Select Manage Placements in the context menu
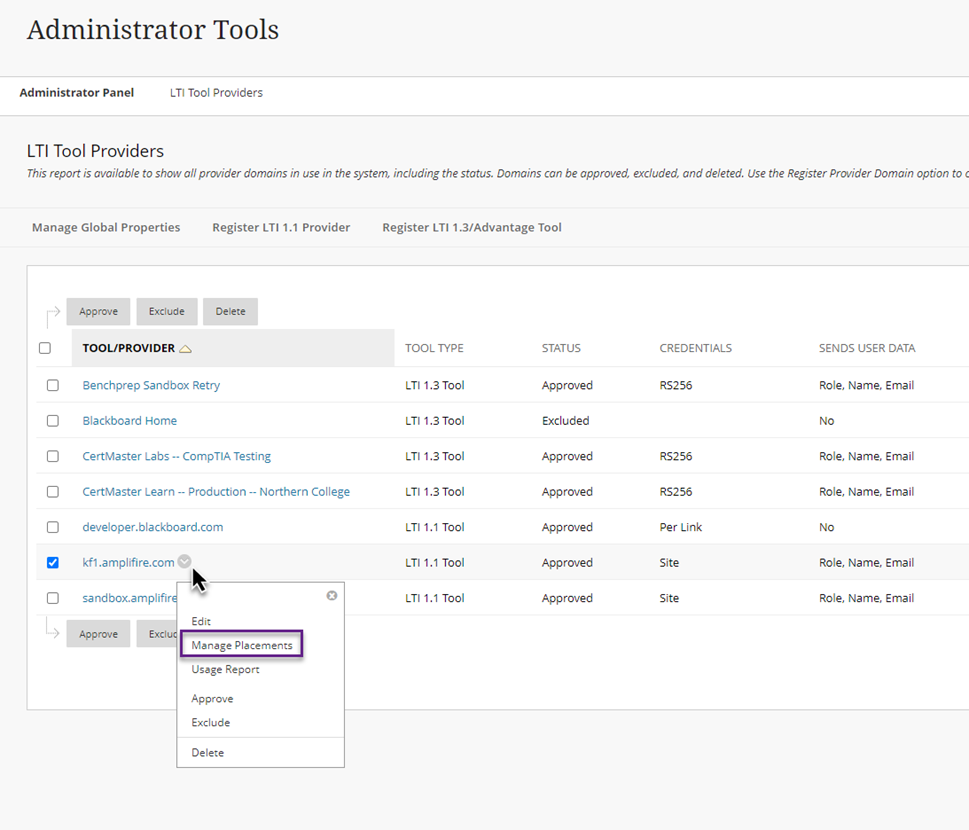The width and height of the screenshot is (969, 830). [241, 644]
